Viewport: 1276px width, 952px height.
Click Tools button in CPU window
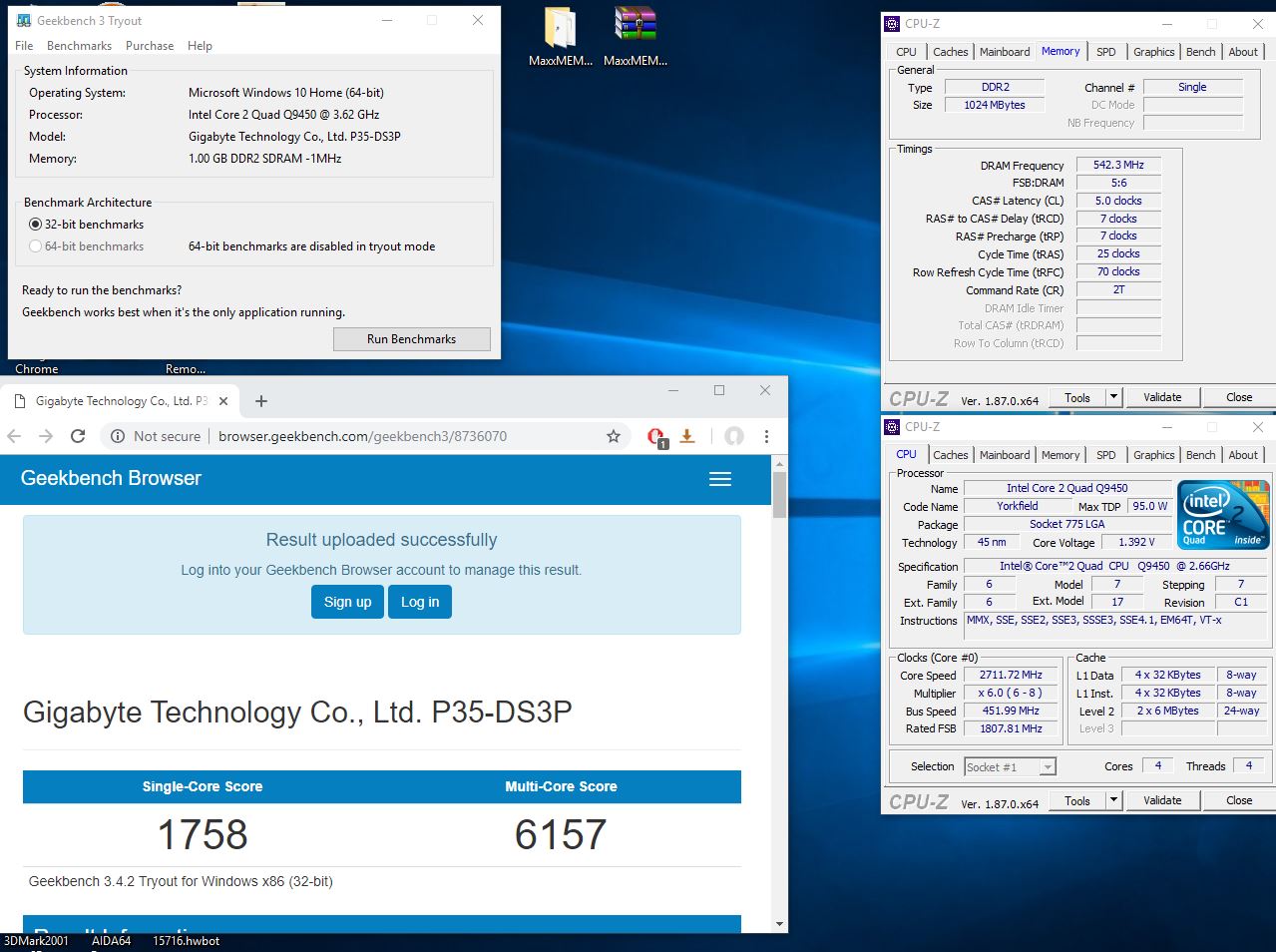1077,800
